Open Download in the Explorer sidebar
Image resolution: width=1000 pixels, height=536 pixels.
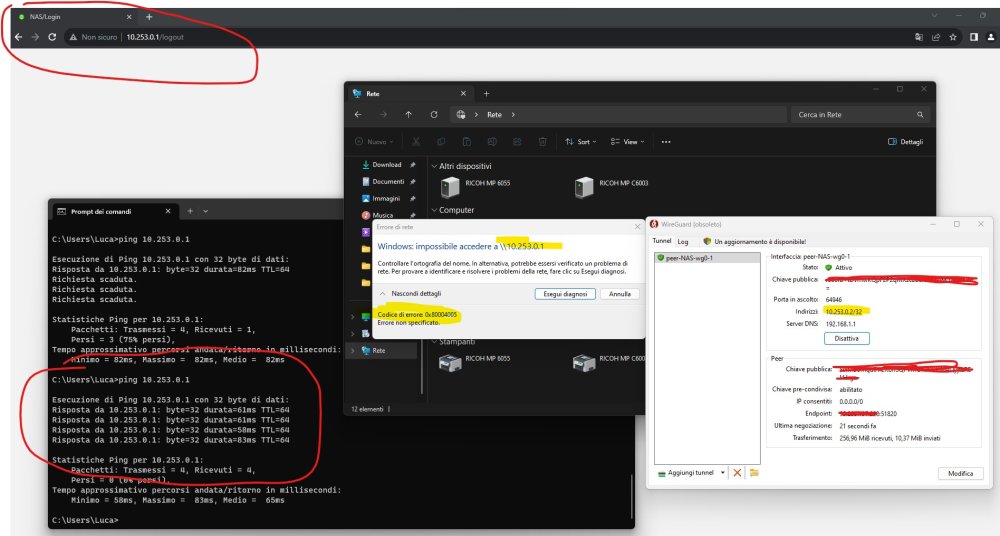386,165
